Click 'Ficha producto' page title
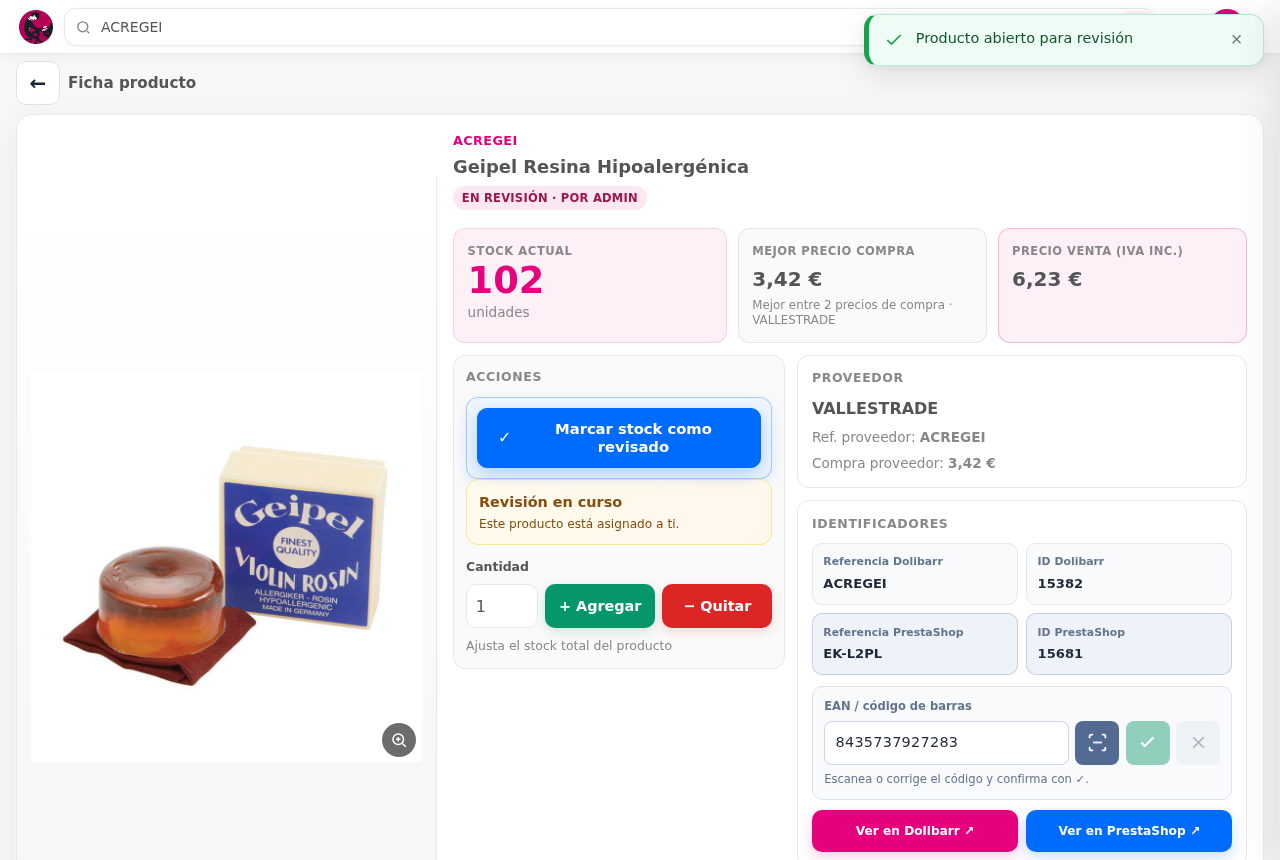The height and width of the screenshot is (860, 1280). [132, 83]
